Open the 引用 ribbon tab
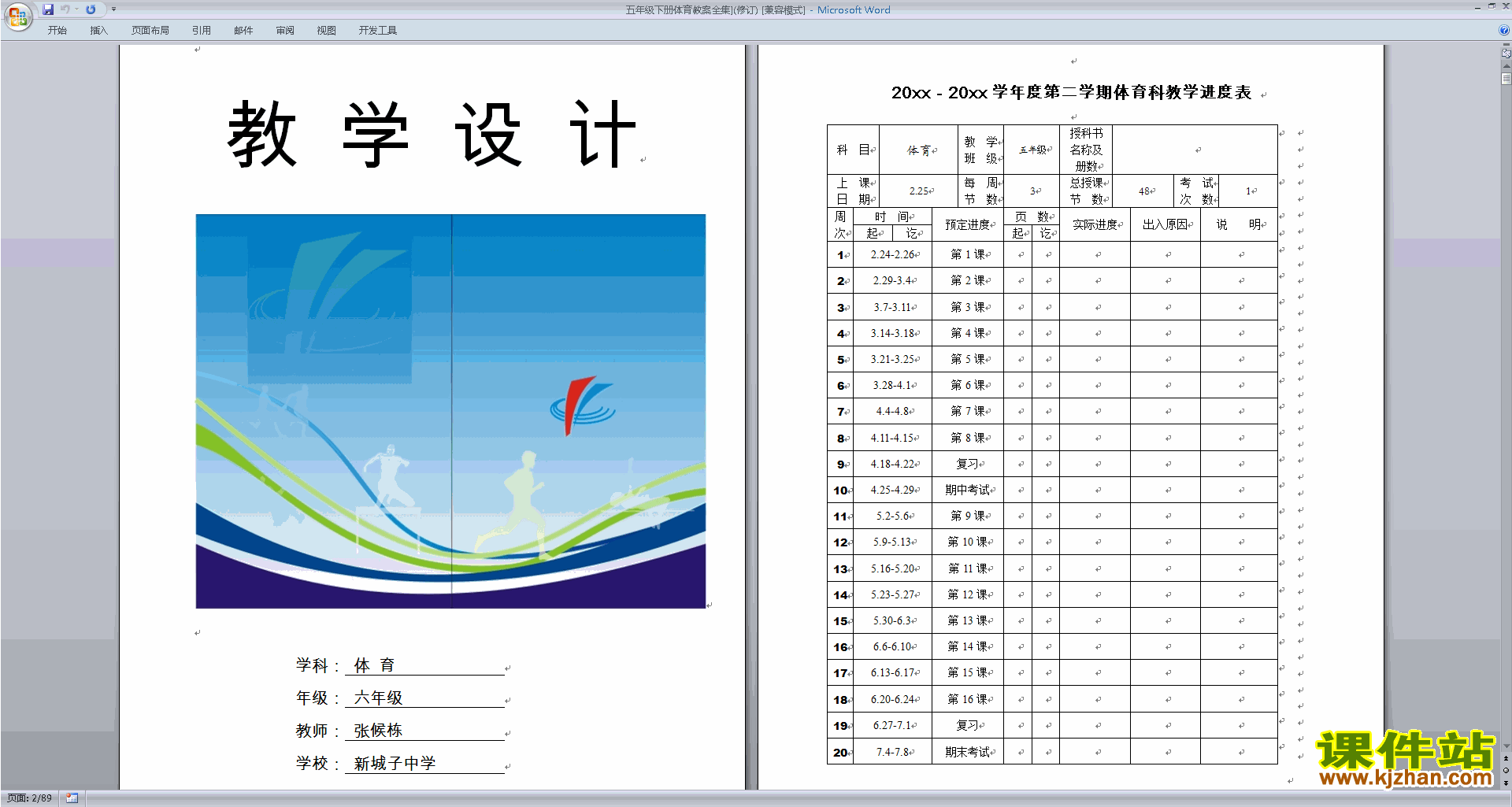The width and height of the screenshot is (1512, 807). point(202,30)
